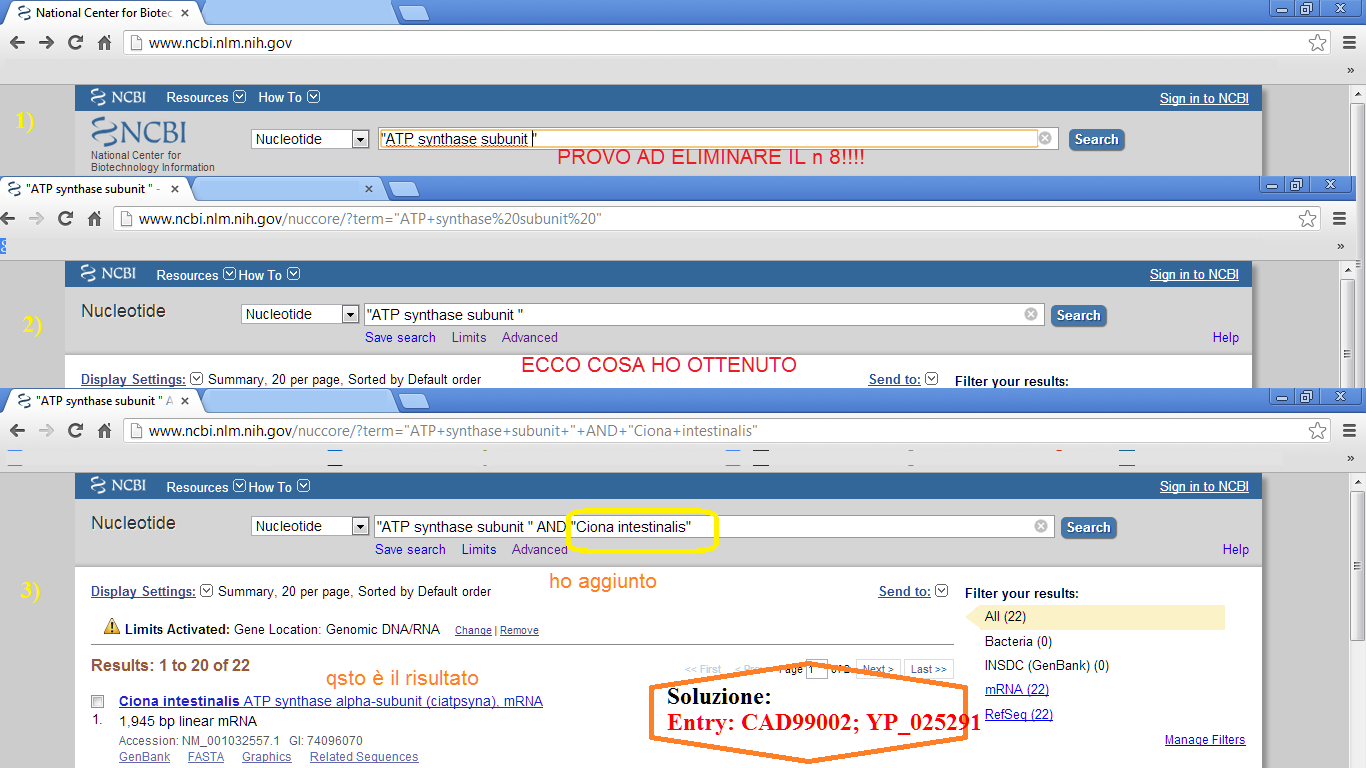The width and height of the screenshot is (1366, 768).
Task: Go back in the nuccore ATP+synthase%20subunit window
Action: tap(8, 219)
